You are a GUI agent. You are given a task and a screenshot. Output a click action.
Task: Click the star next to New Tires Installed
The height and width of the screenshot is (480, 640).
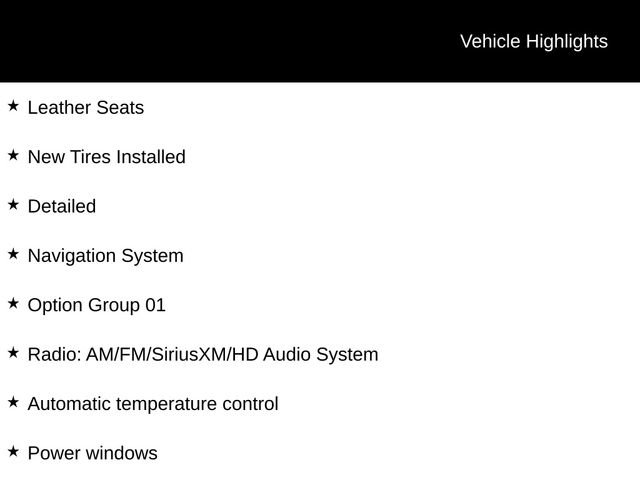[x=13, y=155]
